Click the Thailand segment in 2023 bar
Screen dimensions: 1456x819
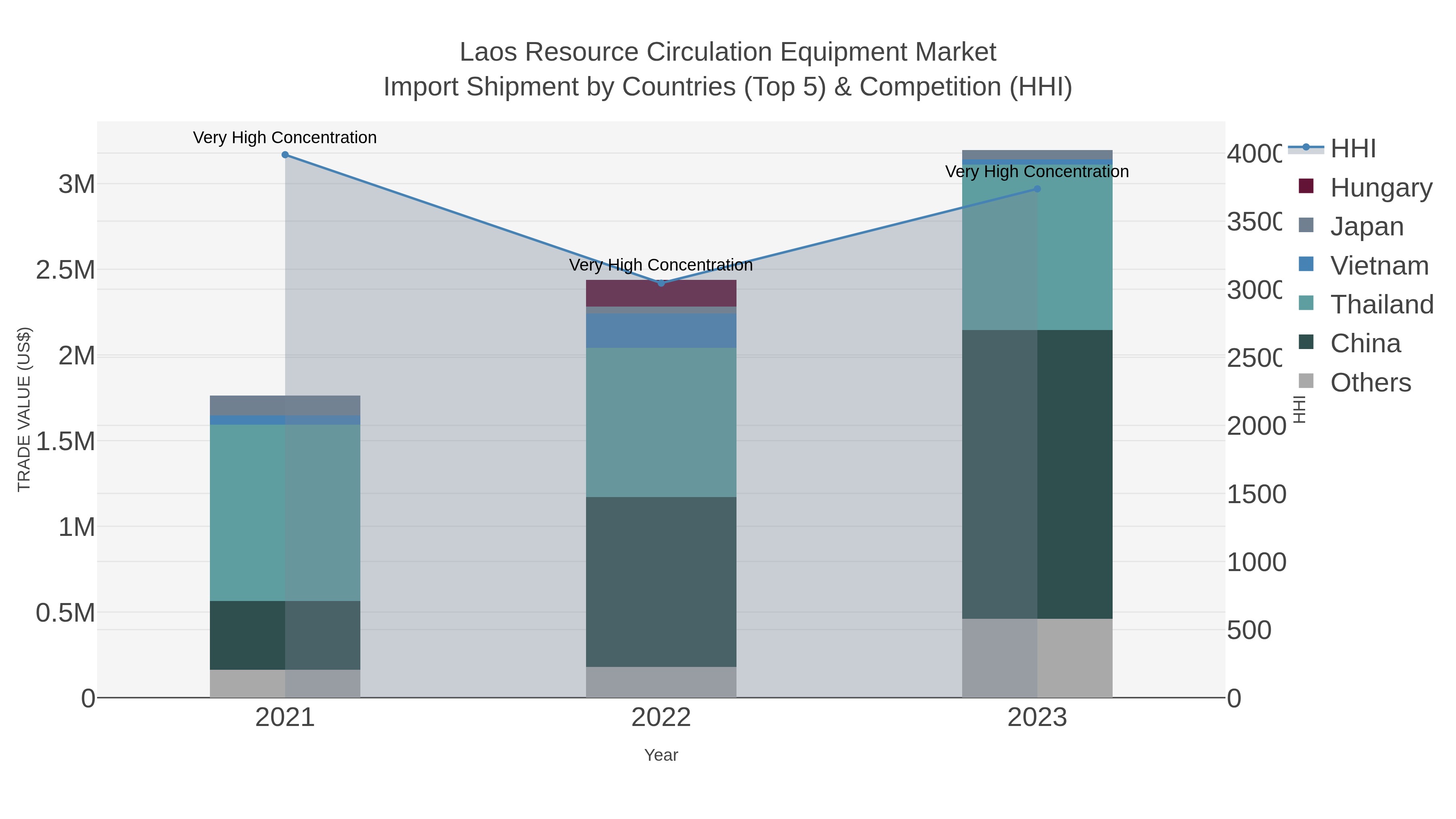point(1037,248)
